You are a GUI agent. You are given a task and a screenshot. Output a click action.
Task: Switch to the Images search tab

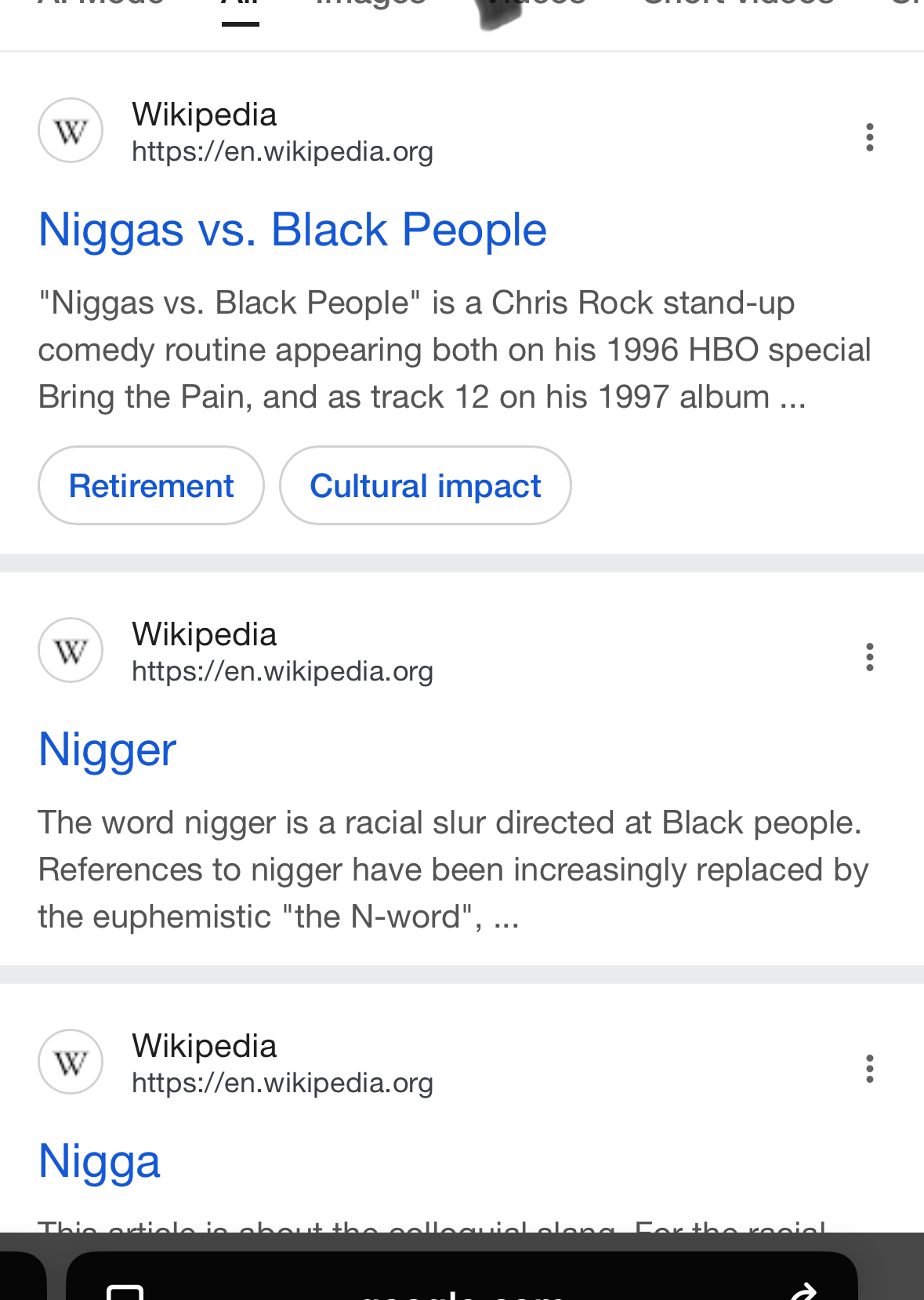pos(370,5)
